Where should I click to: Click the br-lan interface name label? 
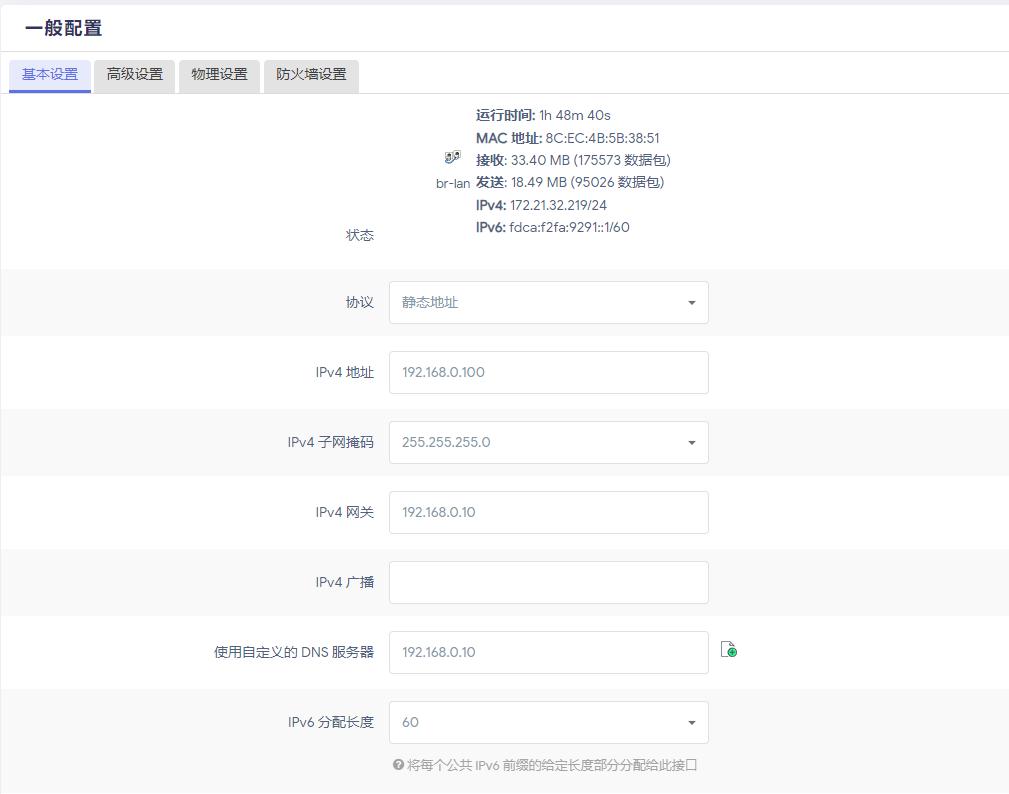pos(453,184)
